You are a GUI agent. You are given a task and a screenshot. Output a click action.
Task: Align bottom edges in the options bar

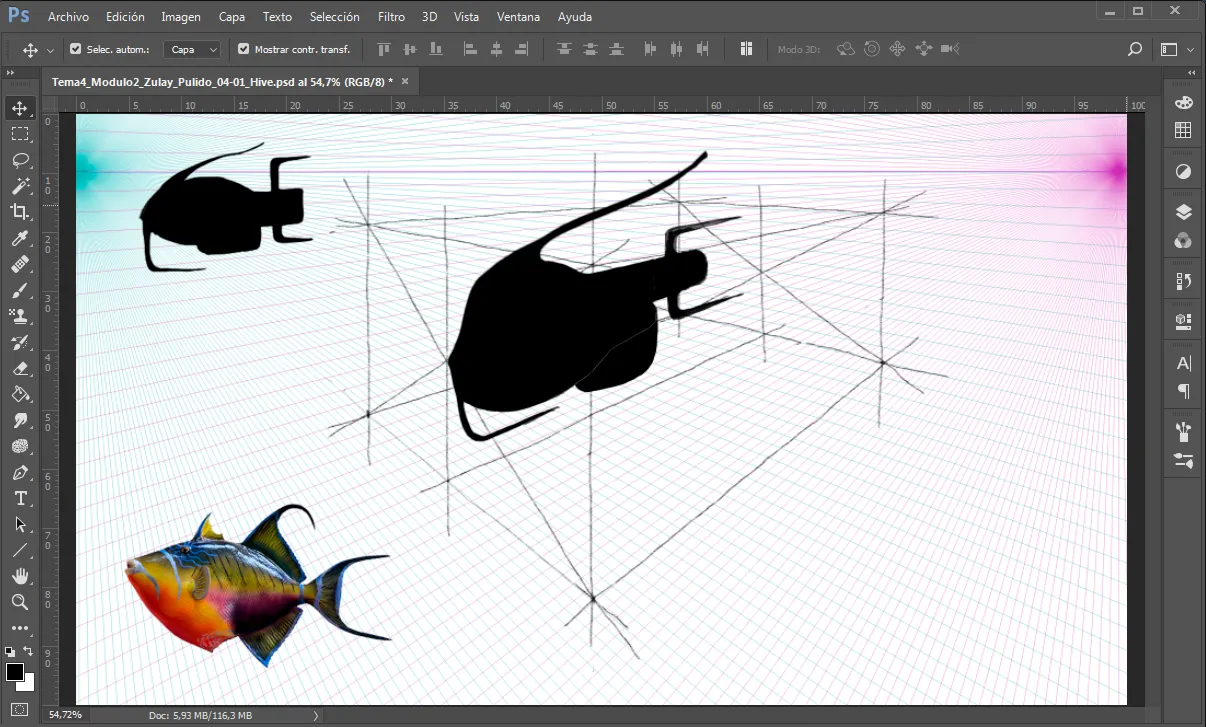436,49
